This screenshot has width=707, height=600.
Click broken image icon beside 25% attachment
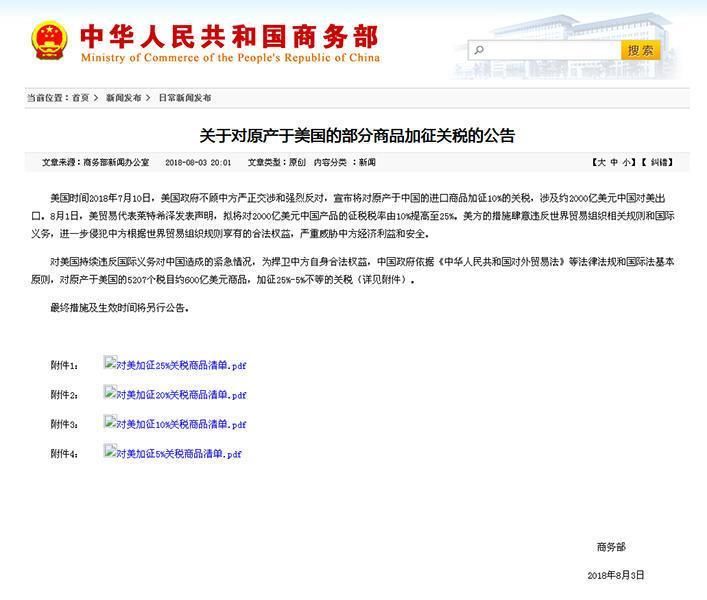[110, 362]
